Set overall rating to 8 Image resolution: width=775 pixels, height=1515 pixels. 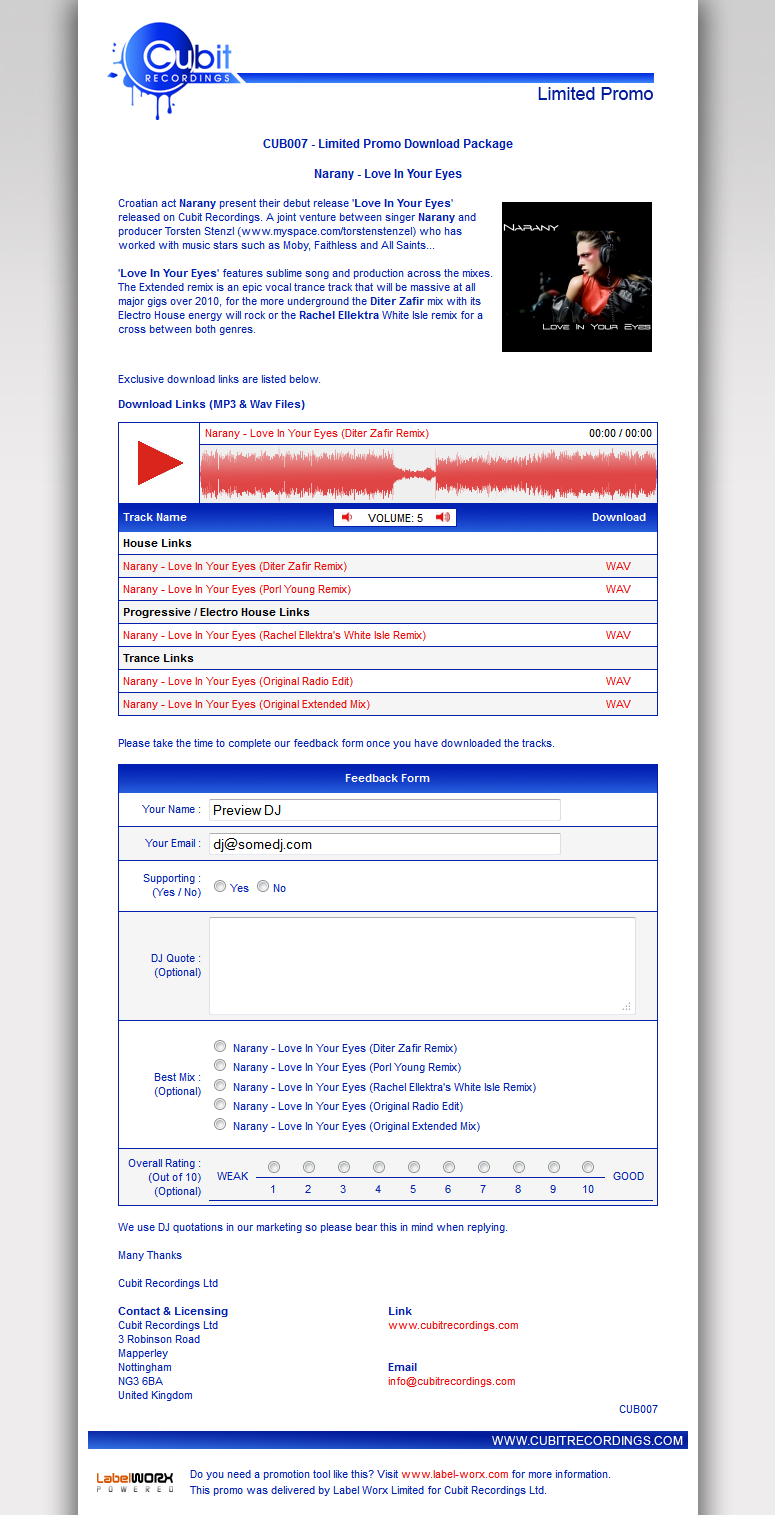click(519, 1167)
